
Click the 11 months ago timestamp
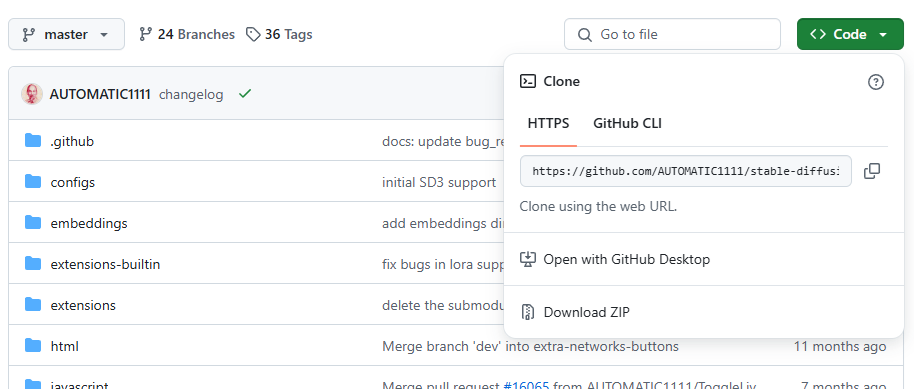tap(840, 346)
